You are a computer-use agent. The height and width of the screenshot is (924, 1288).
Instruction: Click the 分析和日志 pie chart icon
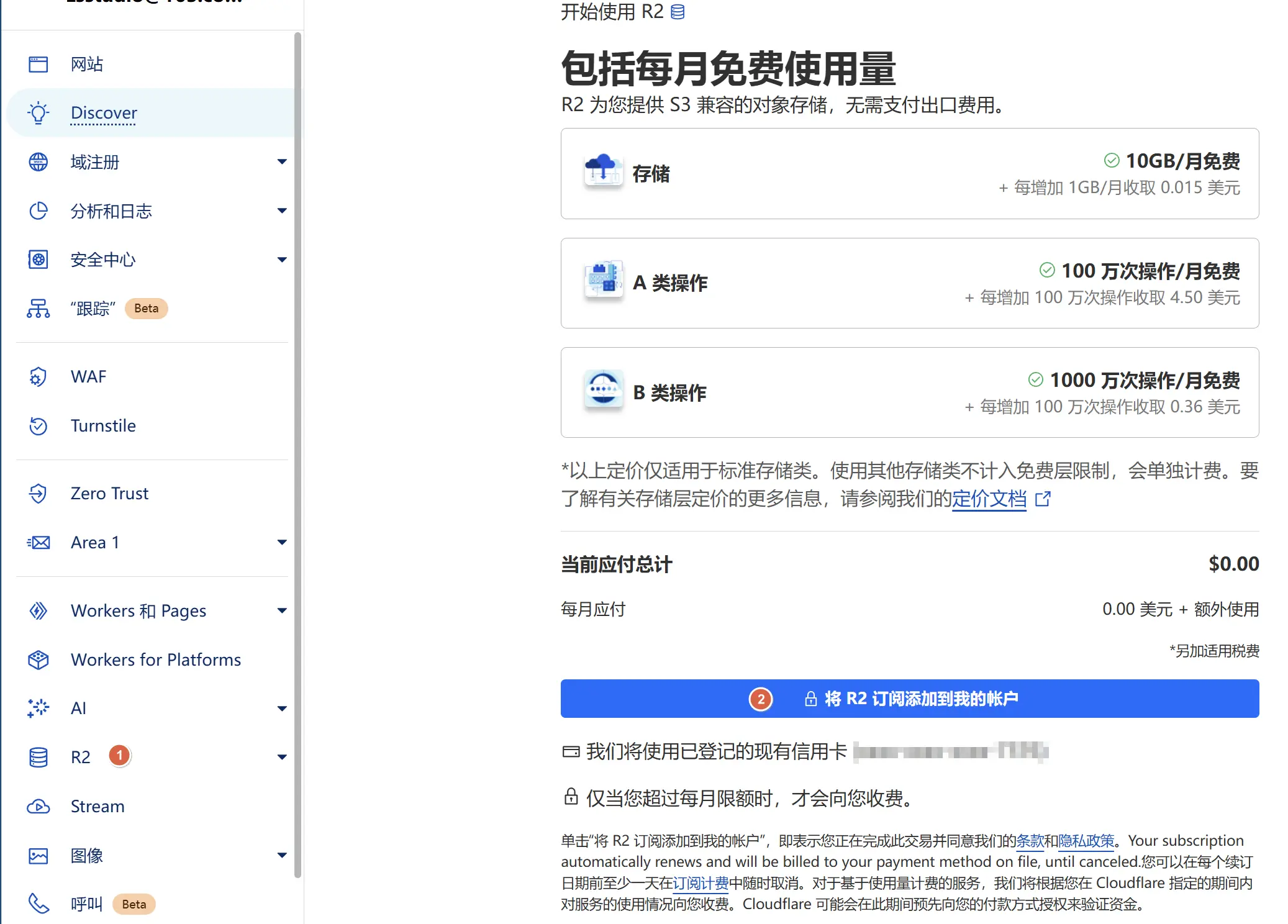38,211
